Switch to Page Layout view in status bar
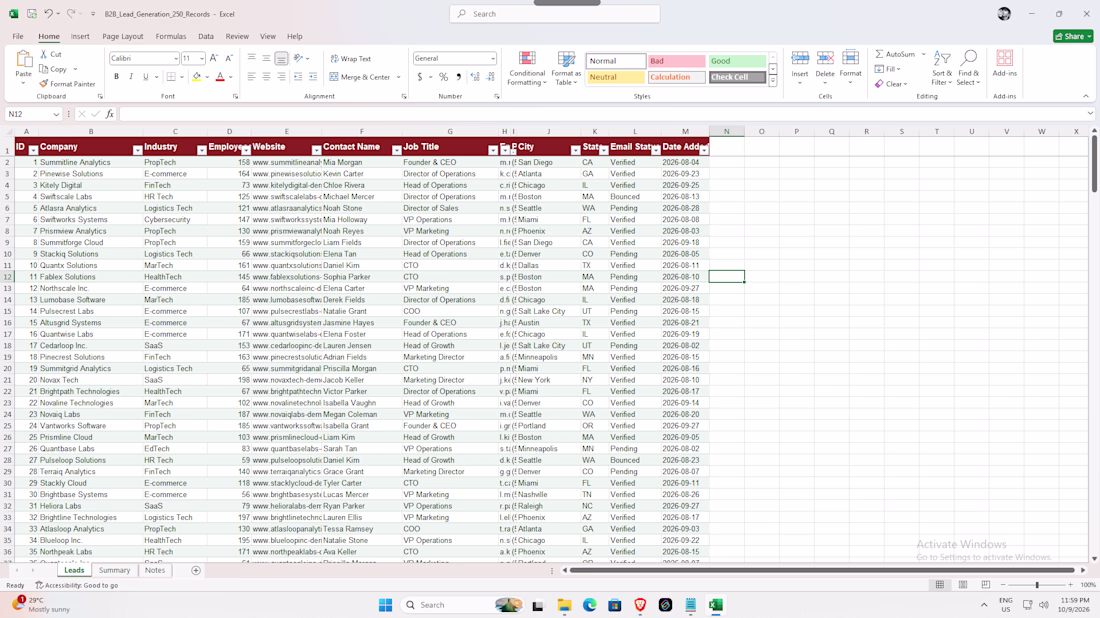Screen dimensions: 1100x618 [x=963, y=585]
